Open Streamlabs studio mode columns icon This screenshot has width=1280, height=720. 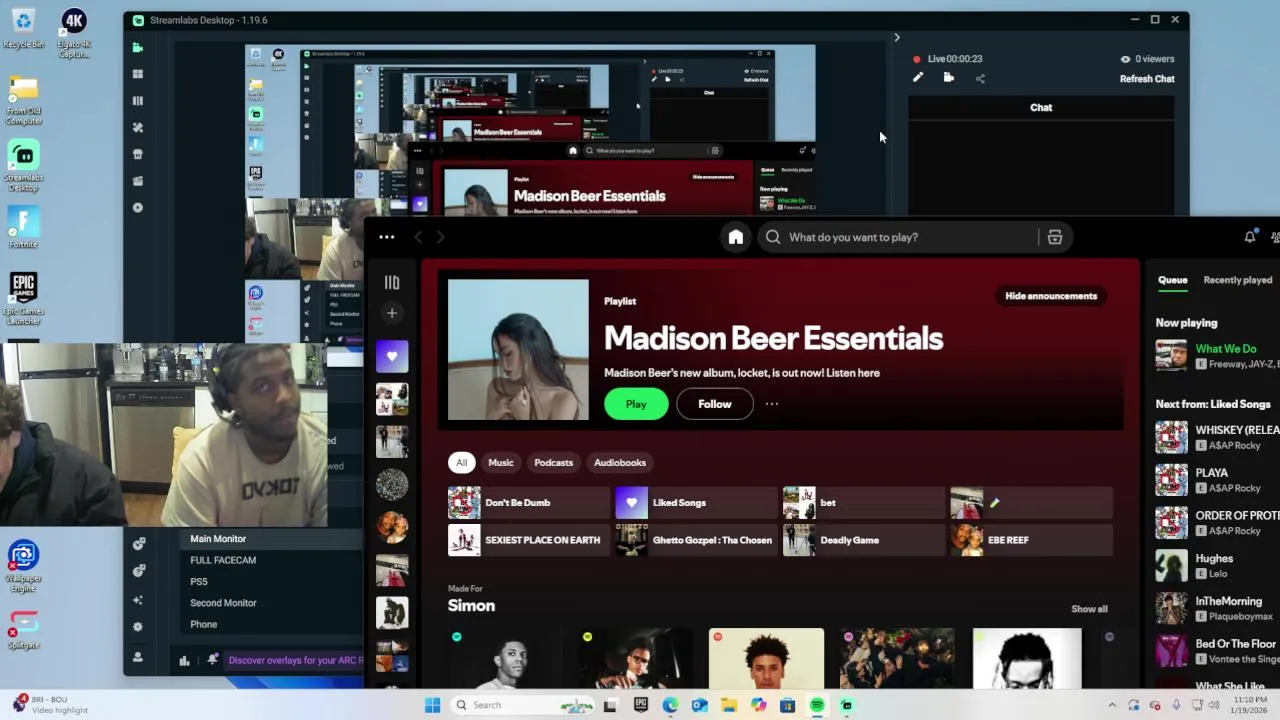(x=138, y=101)
